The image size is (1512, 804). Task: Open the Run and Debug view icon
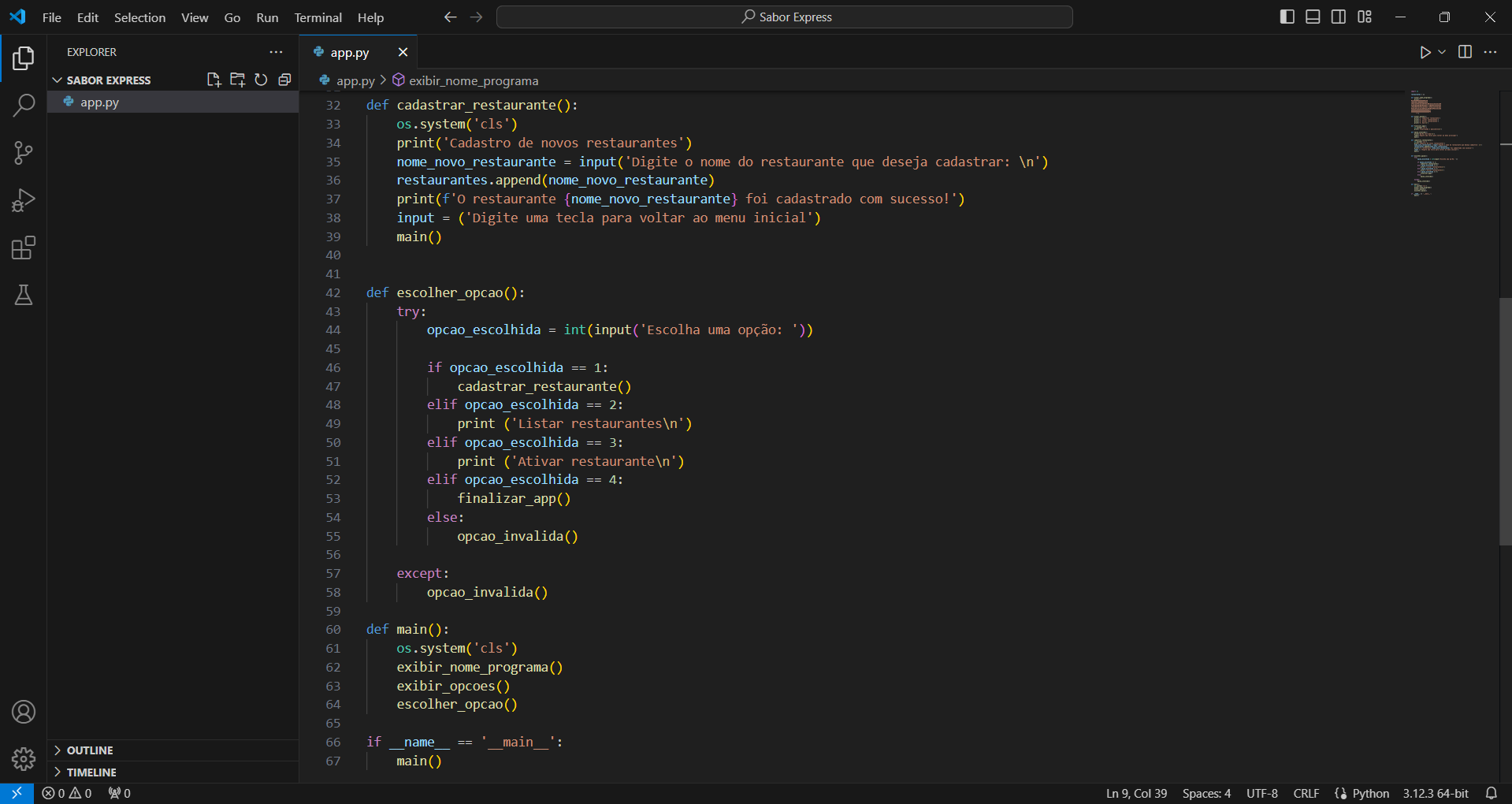(x=24, y=200)
